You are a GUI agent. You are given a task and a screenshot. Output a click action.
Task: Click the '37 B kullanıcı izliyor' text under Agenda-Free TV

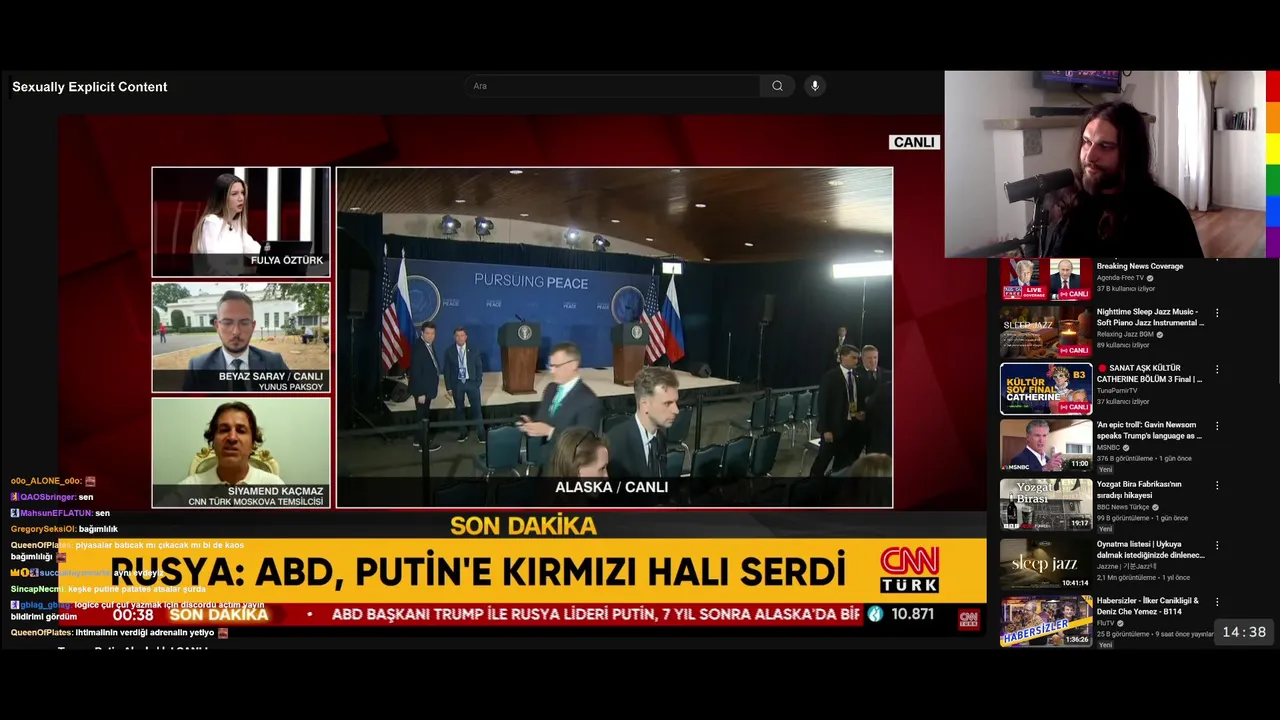coord(1126,289)
